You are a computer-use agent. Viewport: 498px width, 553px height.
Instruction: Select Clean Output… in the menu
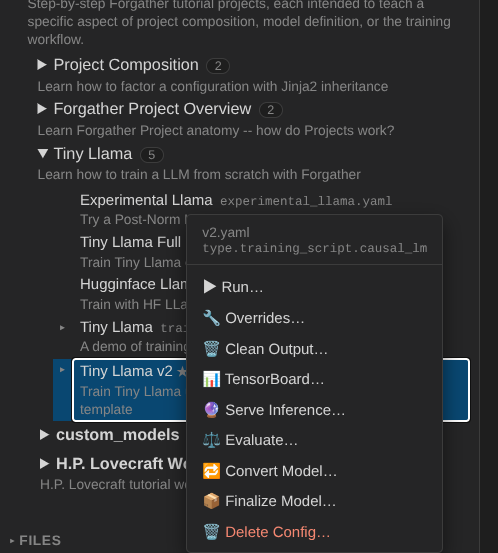pyautogui.click(x=314, y=349)
